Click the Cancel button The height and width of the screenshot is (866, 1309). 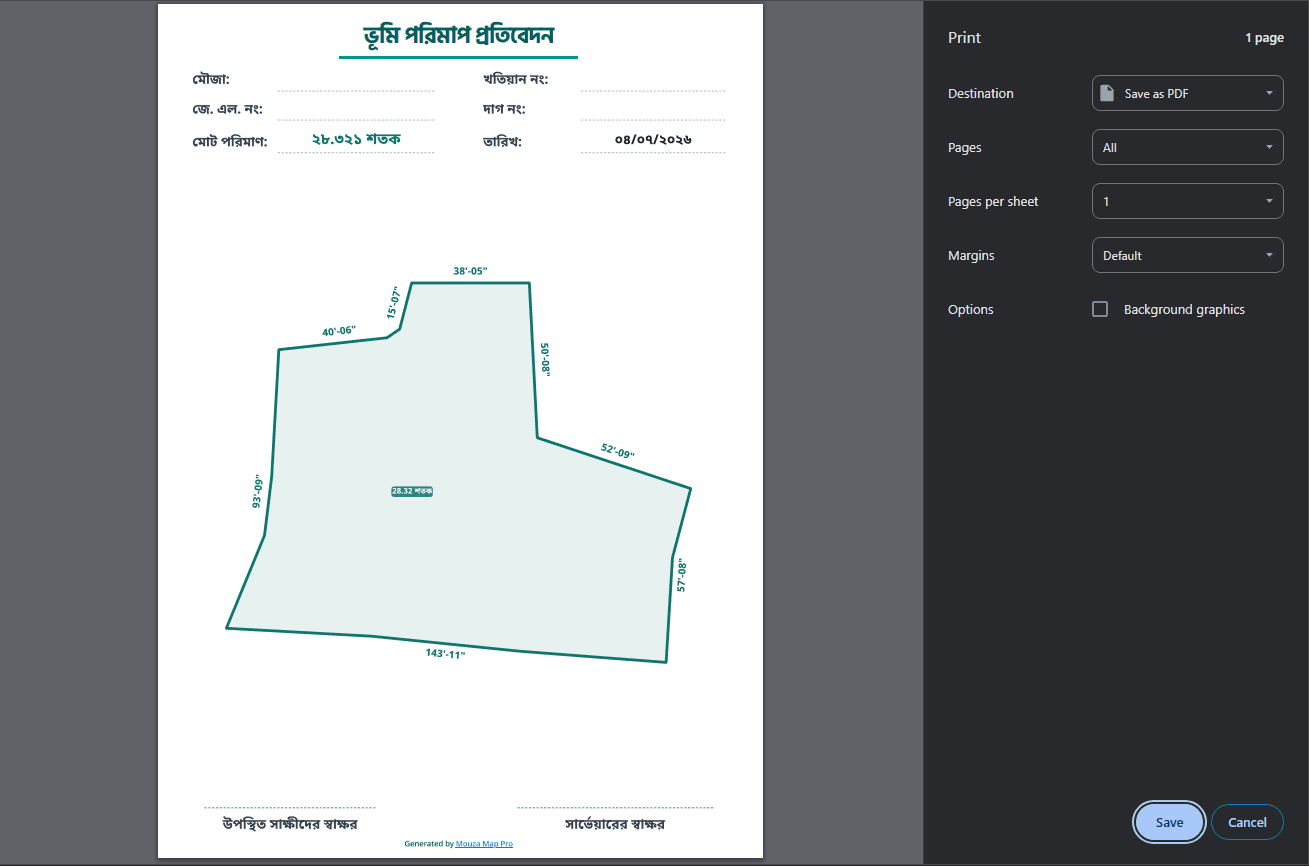coord(1247,822)
